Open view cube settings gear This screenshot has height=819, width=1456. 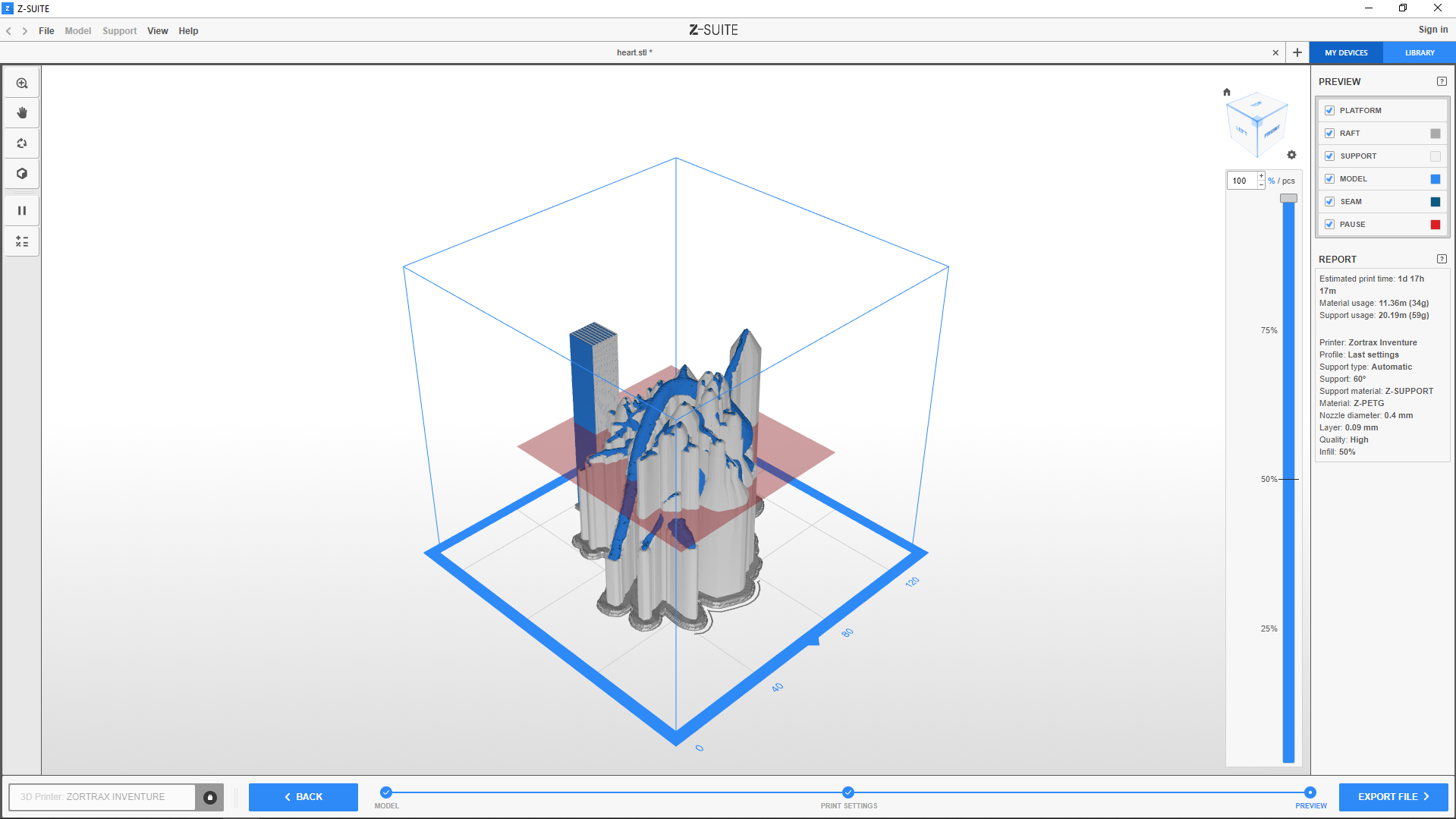(x=1291, y=155)
